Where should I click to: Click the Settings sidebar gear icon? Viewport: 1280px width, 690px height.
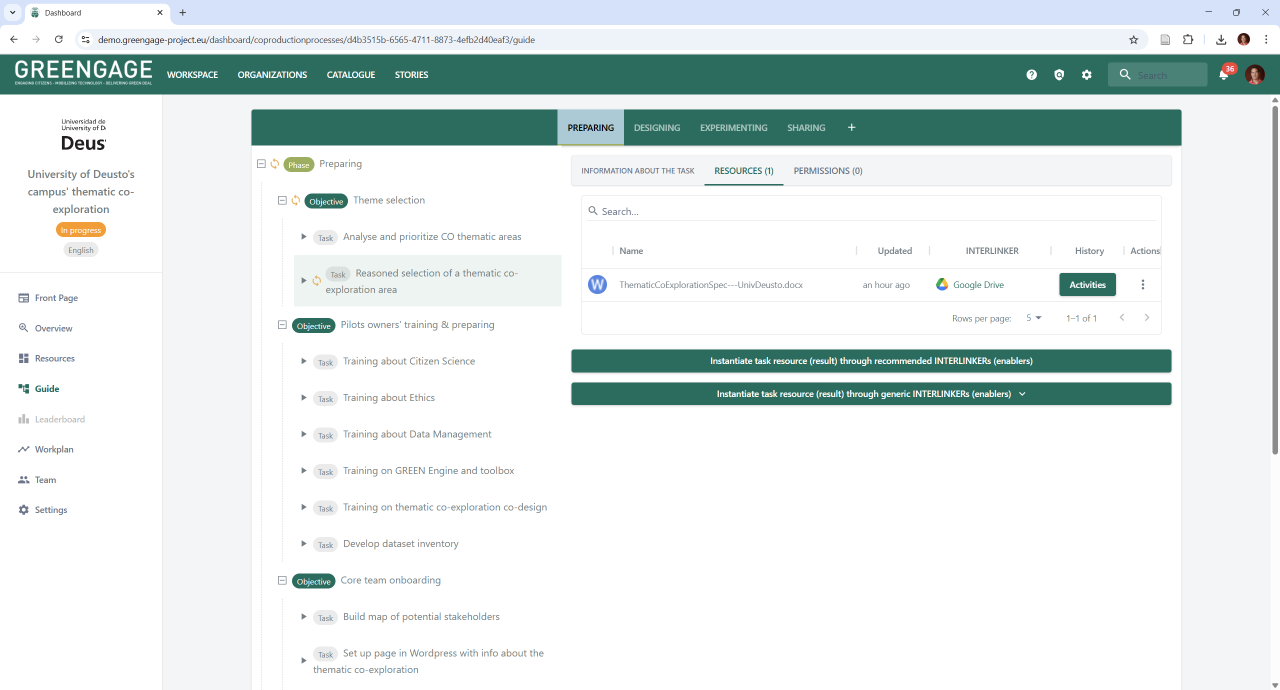coord(24,510)
